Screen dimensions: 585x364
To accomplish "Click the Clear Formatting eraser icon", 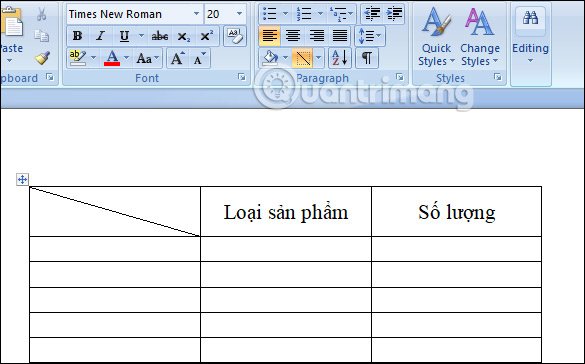I will (235, 36).
